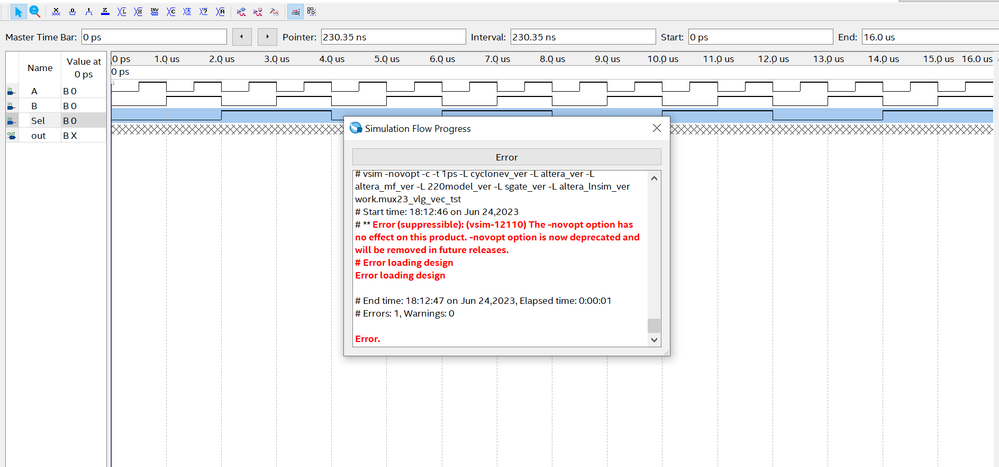The height and width of the screenshot is (467, 999).
Task: Select the Selection (arrow) tool
Action: [18, 11]
